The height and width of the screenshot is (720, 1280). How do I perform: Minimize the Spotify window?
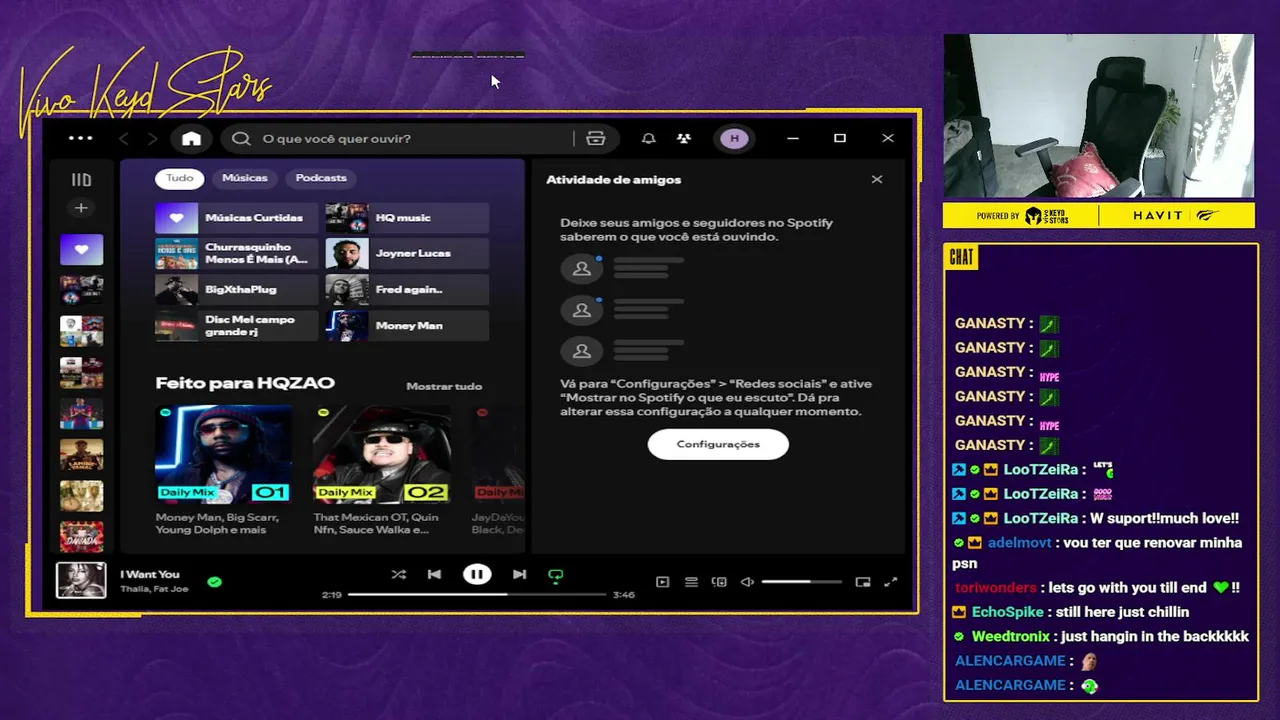point(793,138)
